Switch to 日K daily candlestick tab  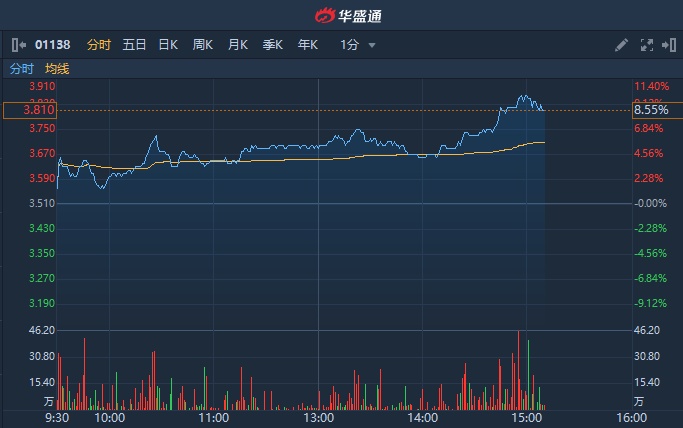click(168, 45)
